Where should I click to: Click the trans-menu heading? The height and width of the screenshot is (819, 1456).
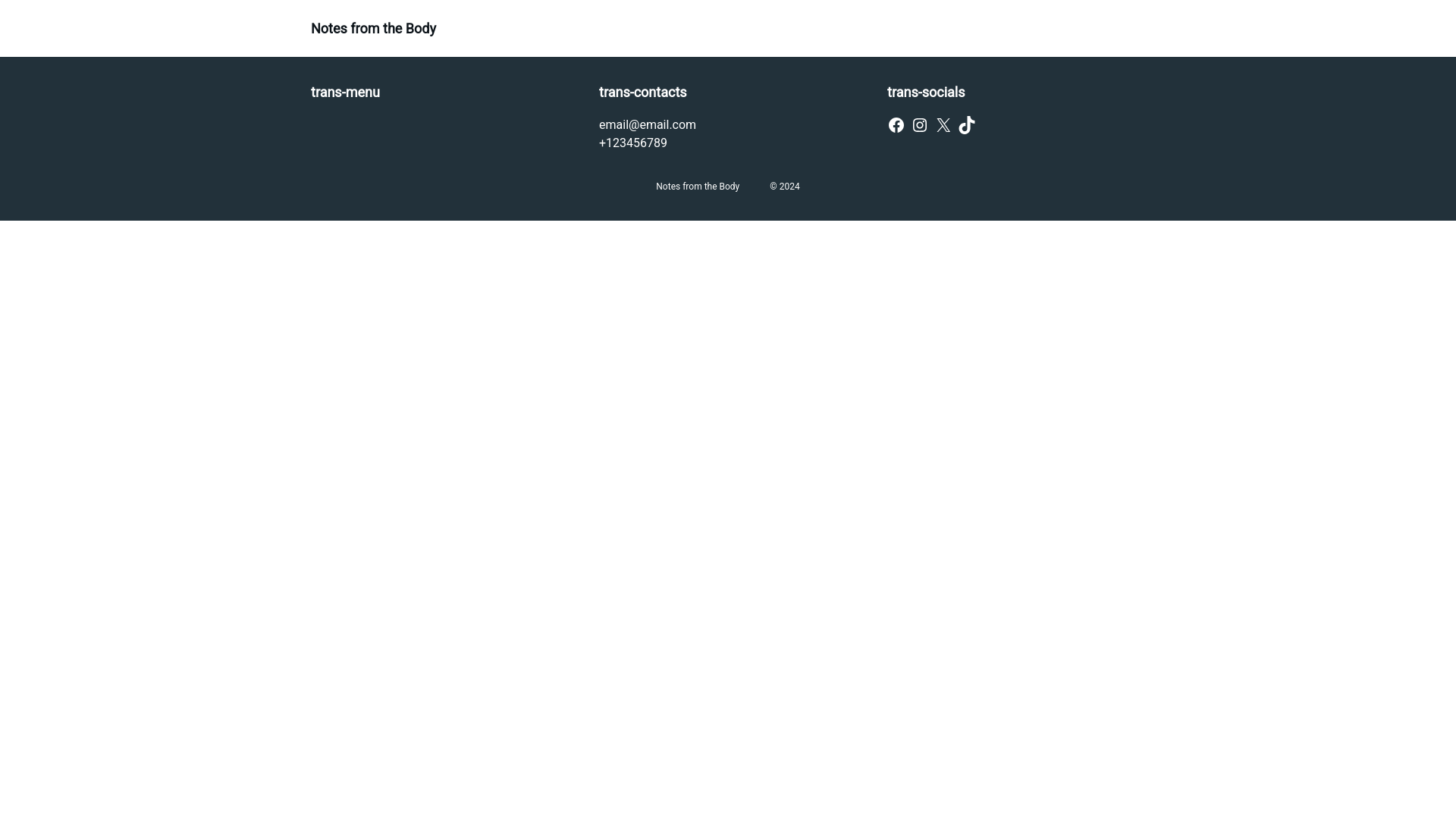coord(345,93)
